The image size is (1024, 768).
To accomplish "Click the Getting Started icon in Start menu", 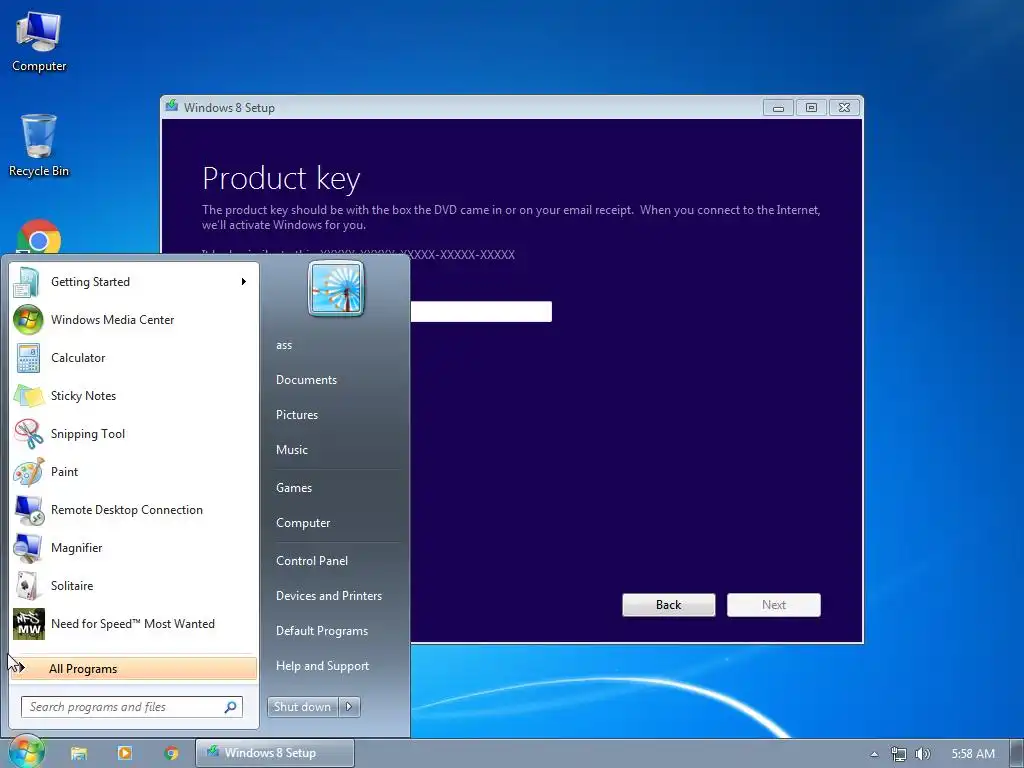I will (27, 282).
